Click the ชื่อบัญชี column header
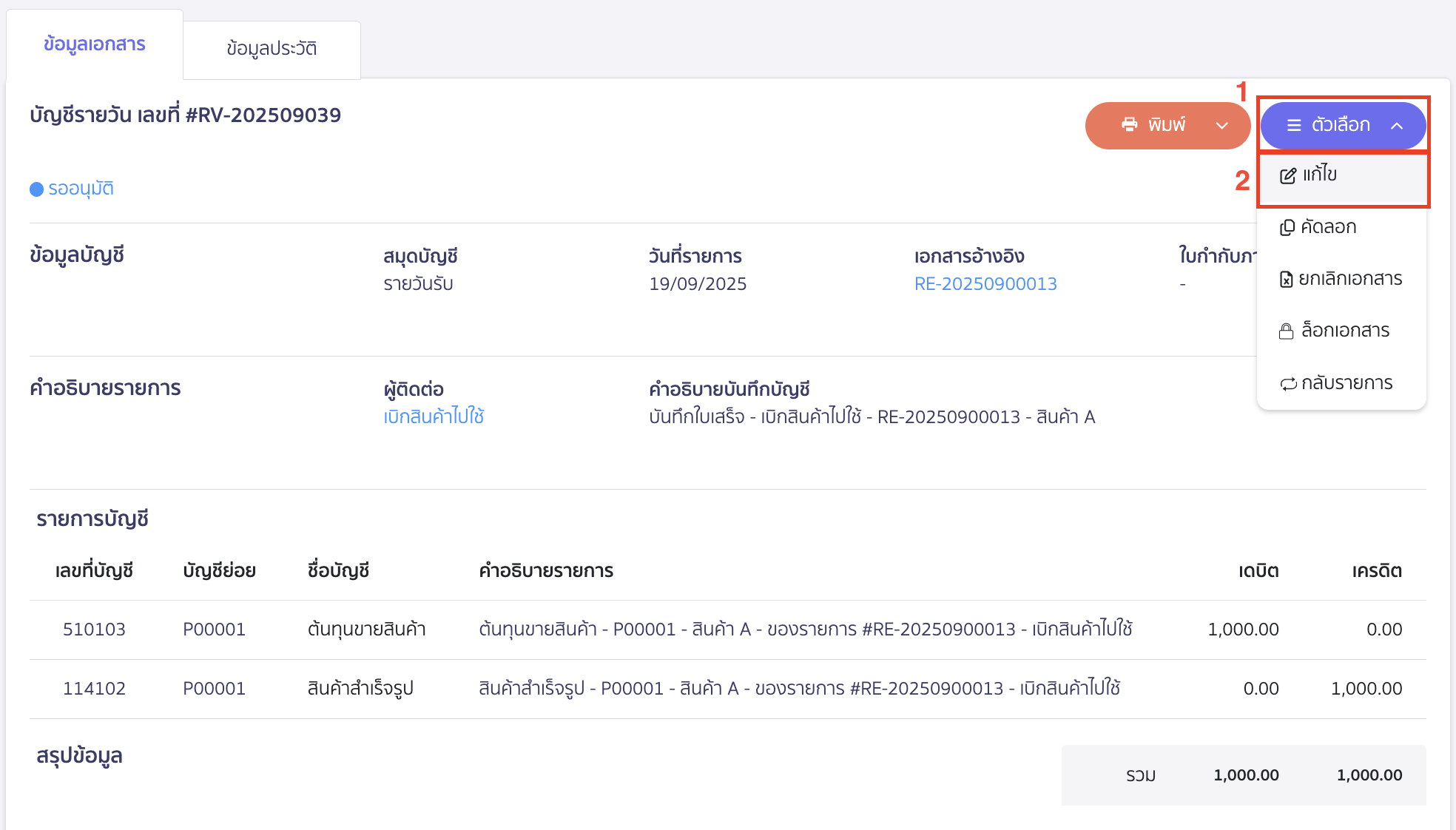This screenshot has height=830, width=1456. 338,571
